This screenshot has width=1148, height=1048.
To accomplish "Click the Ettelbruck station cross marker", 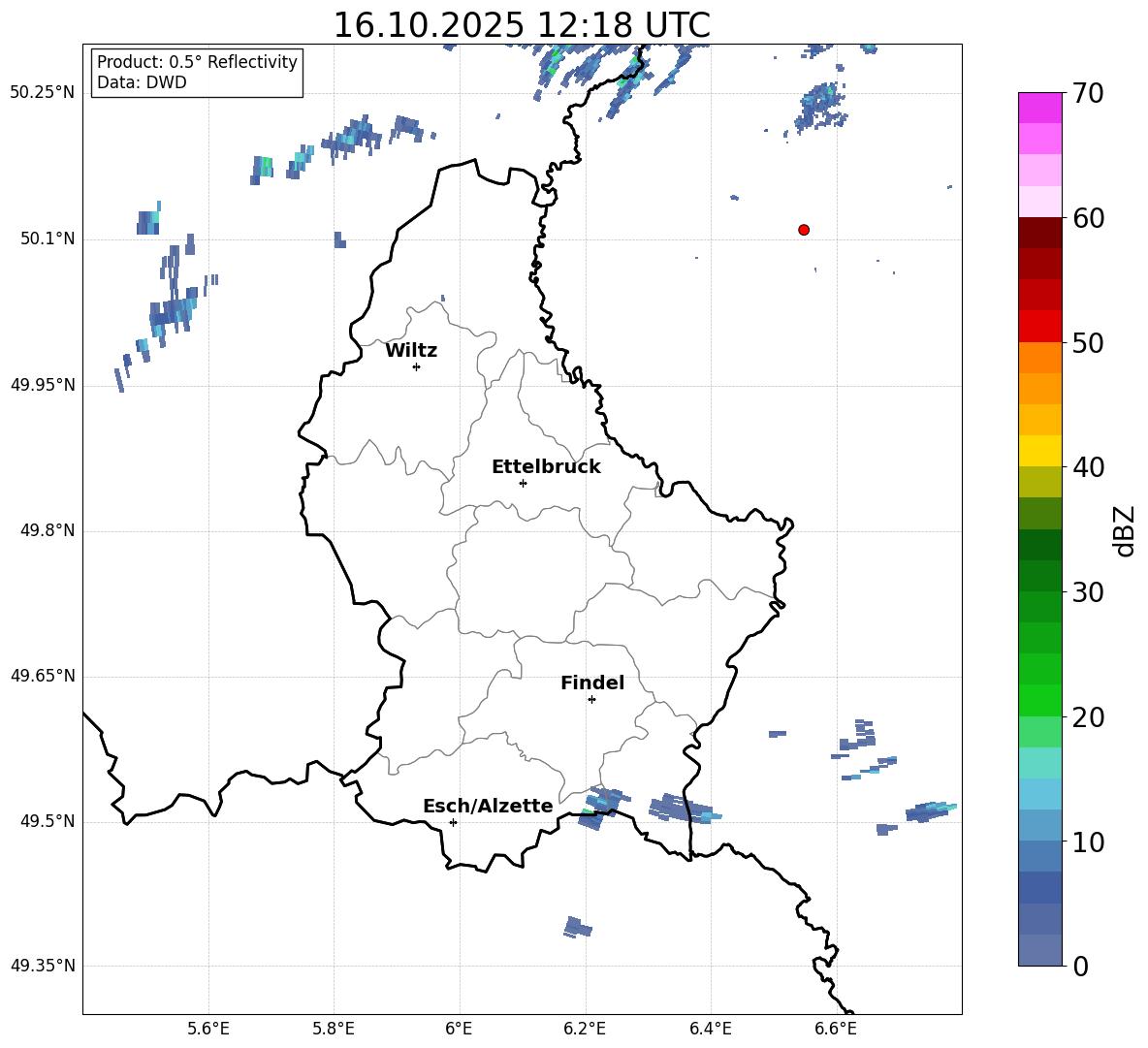I will click(x=523, y=483).
